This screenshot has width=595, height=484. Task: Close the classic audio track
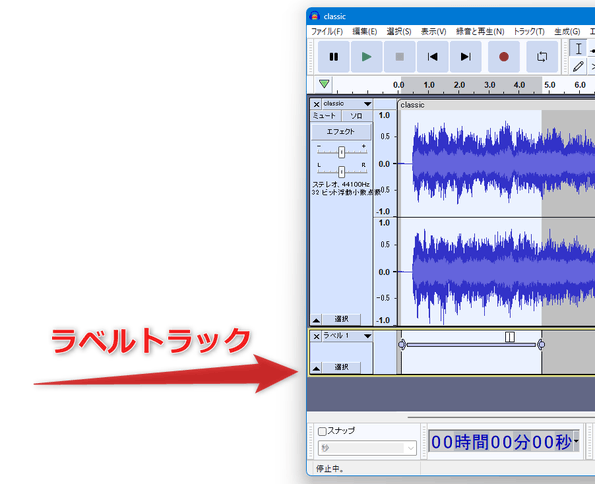pyautogui.click(x=316, y=104)
